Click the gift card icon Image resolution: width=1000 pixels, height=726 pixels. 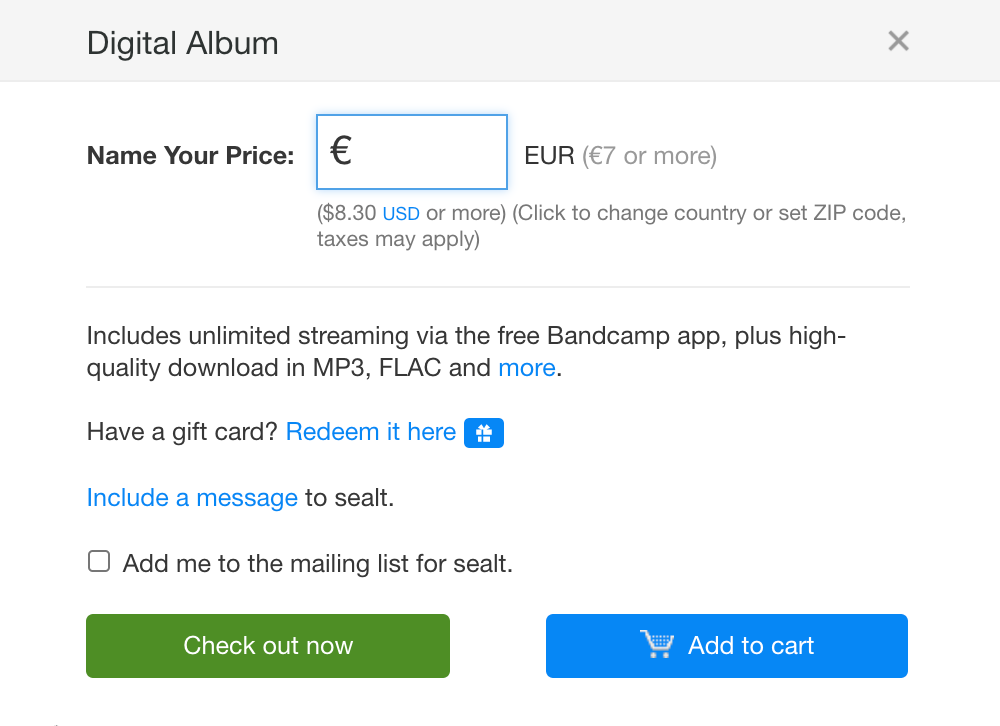[484, 433]
